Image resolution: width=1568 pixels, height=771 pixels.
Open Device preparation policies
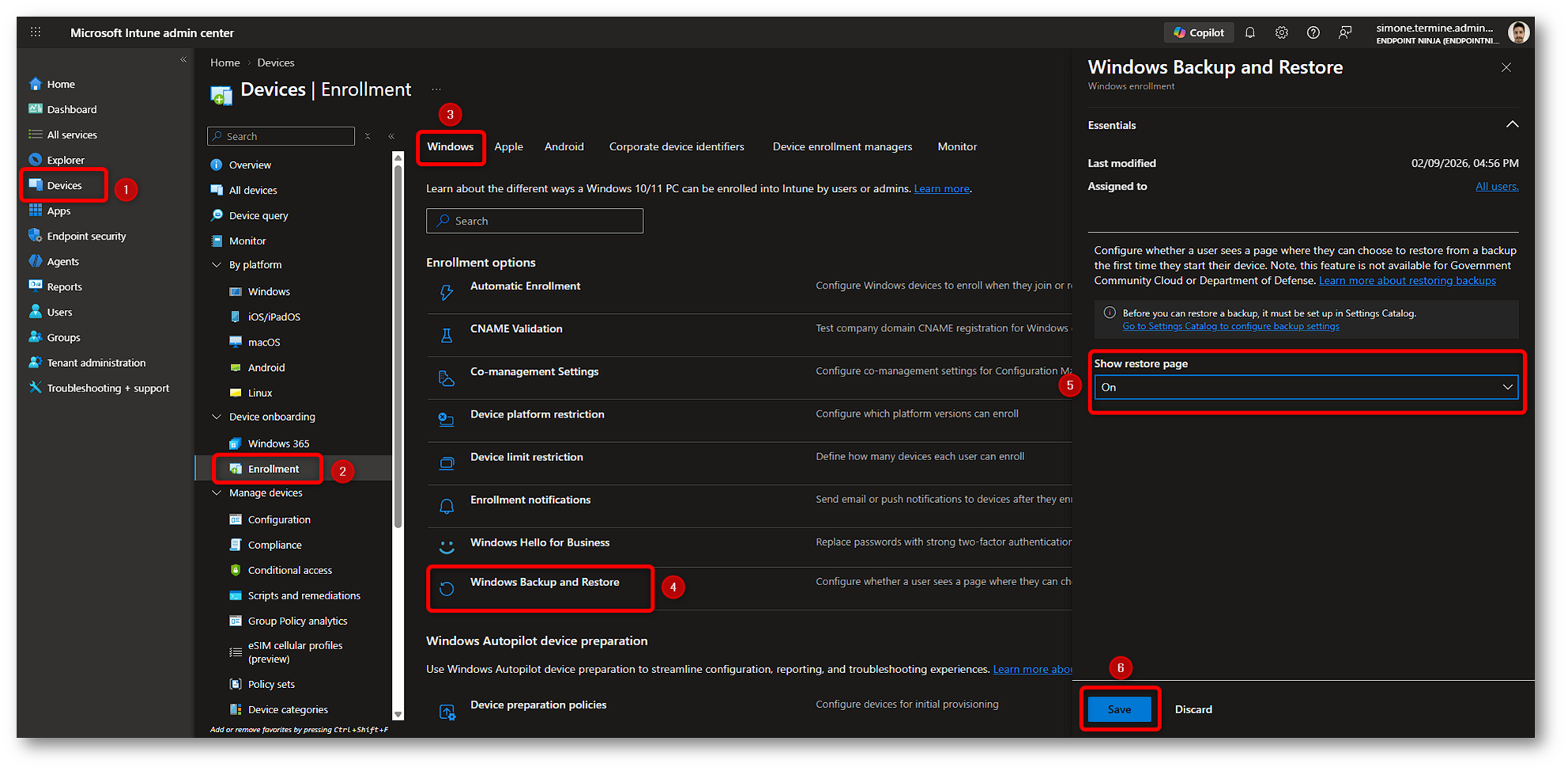tap(538, 705)
